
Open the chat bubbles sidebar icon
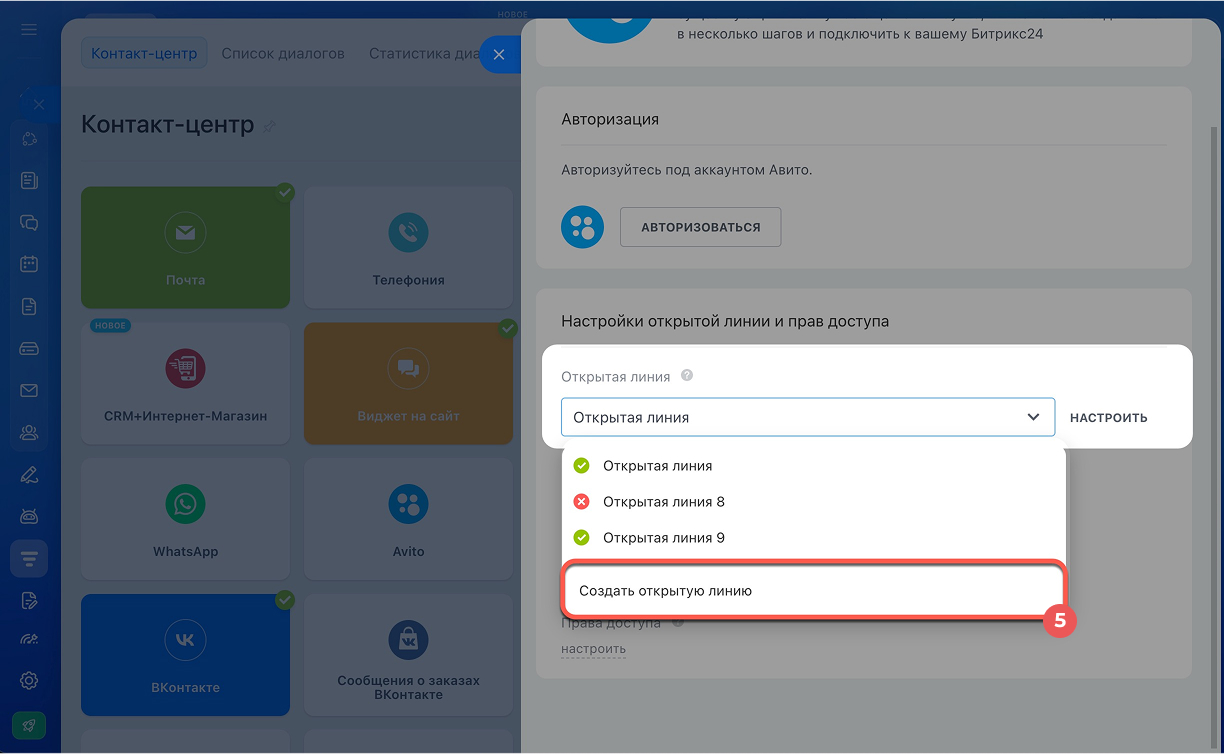pos(29,223)
